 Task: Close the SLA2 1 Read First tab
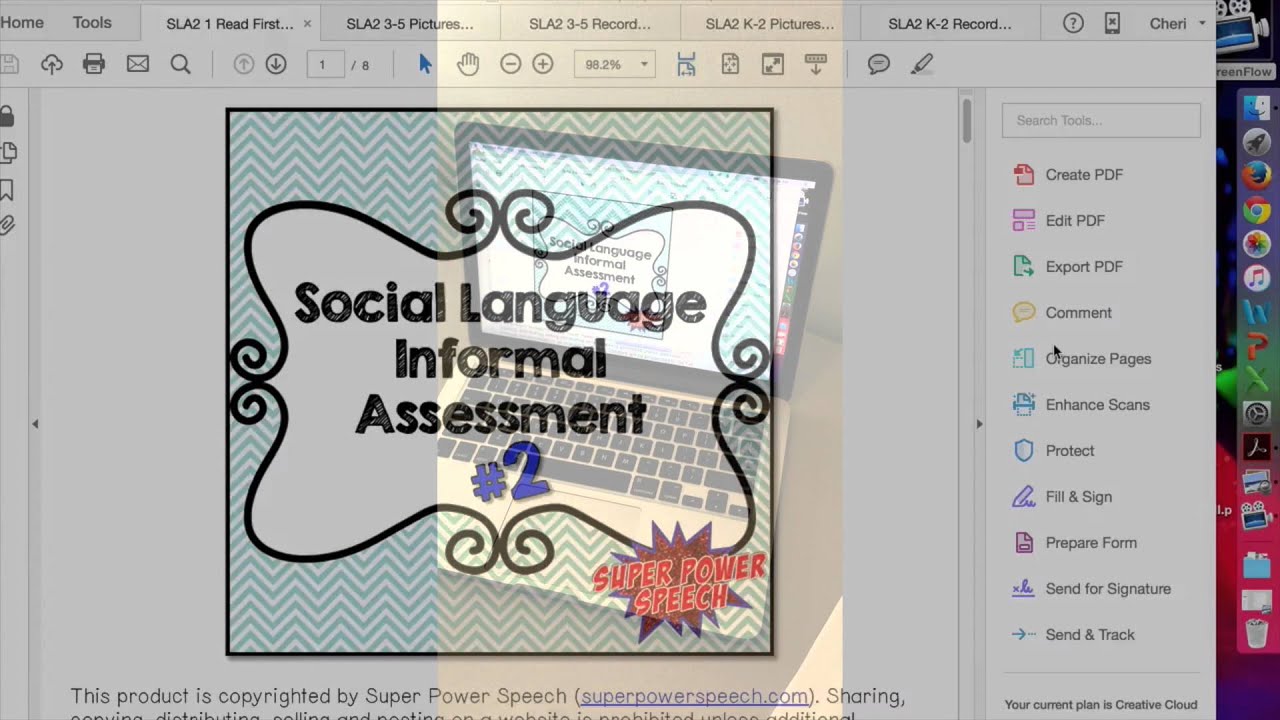pyautogui.click(x=307, y=23)
